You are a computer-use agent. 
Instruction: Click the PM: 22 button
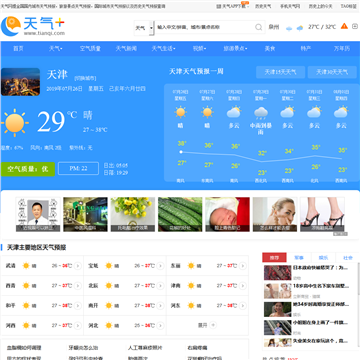point(78,168)
